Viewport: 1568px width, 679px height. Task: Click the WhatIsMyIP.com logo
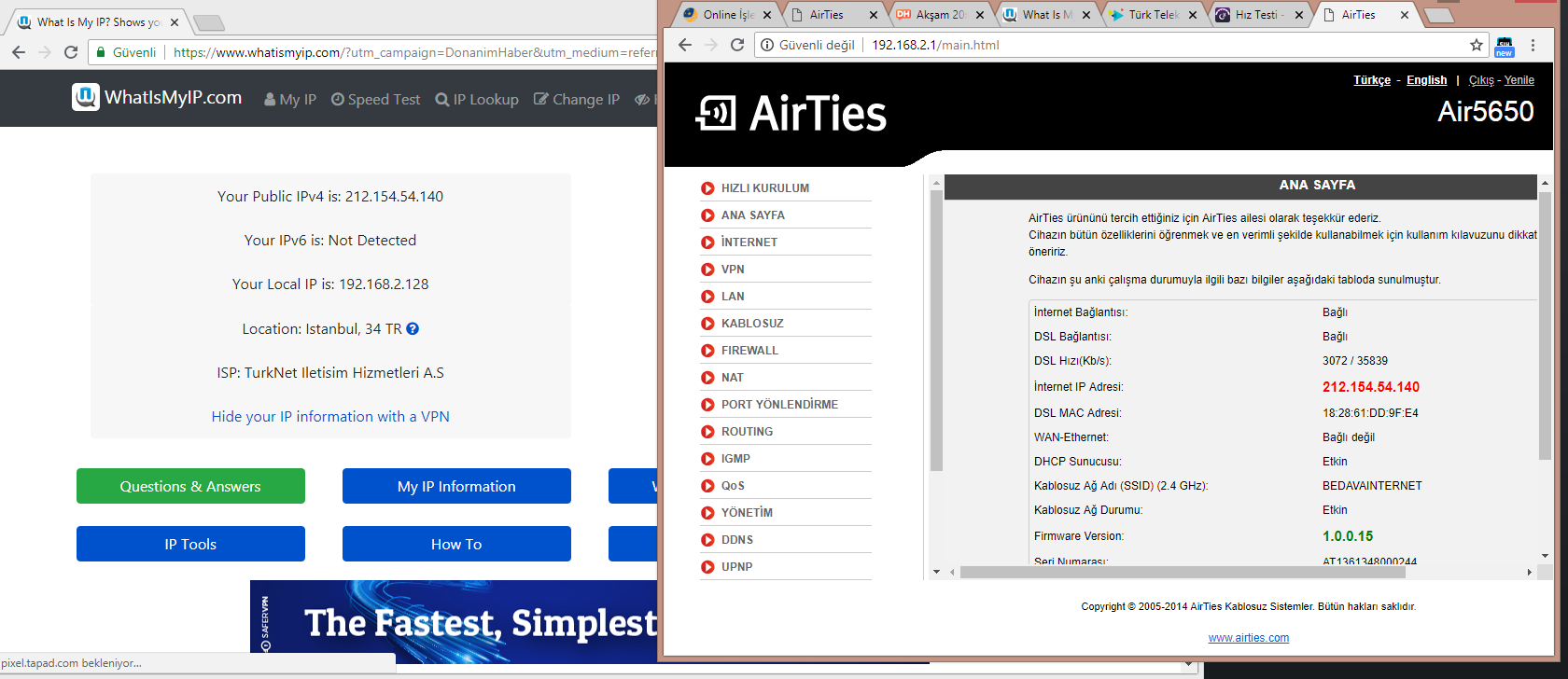(x=157, y=97)
